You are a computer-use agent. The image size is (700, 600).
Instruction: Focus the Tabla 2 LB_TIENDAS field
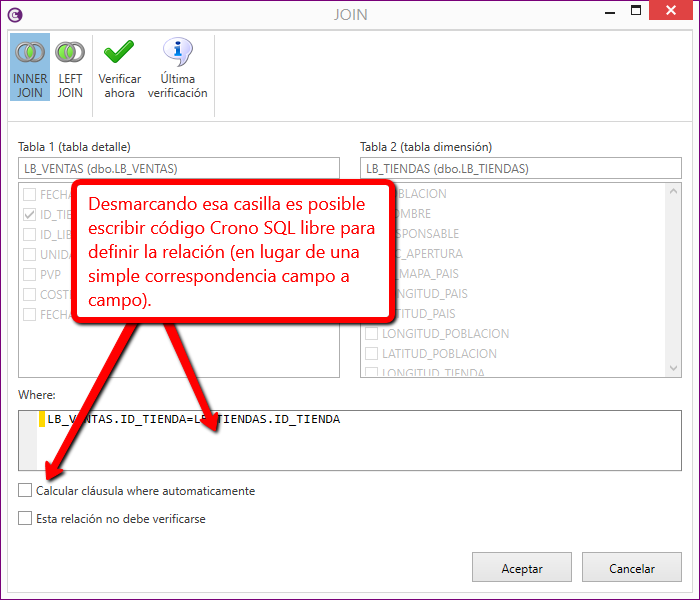(x=520, y=169)
